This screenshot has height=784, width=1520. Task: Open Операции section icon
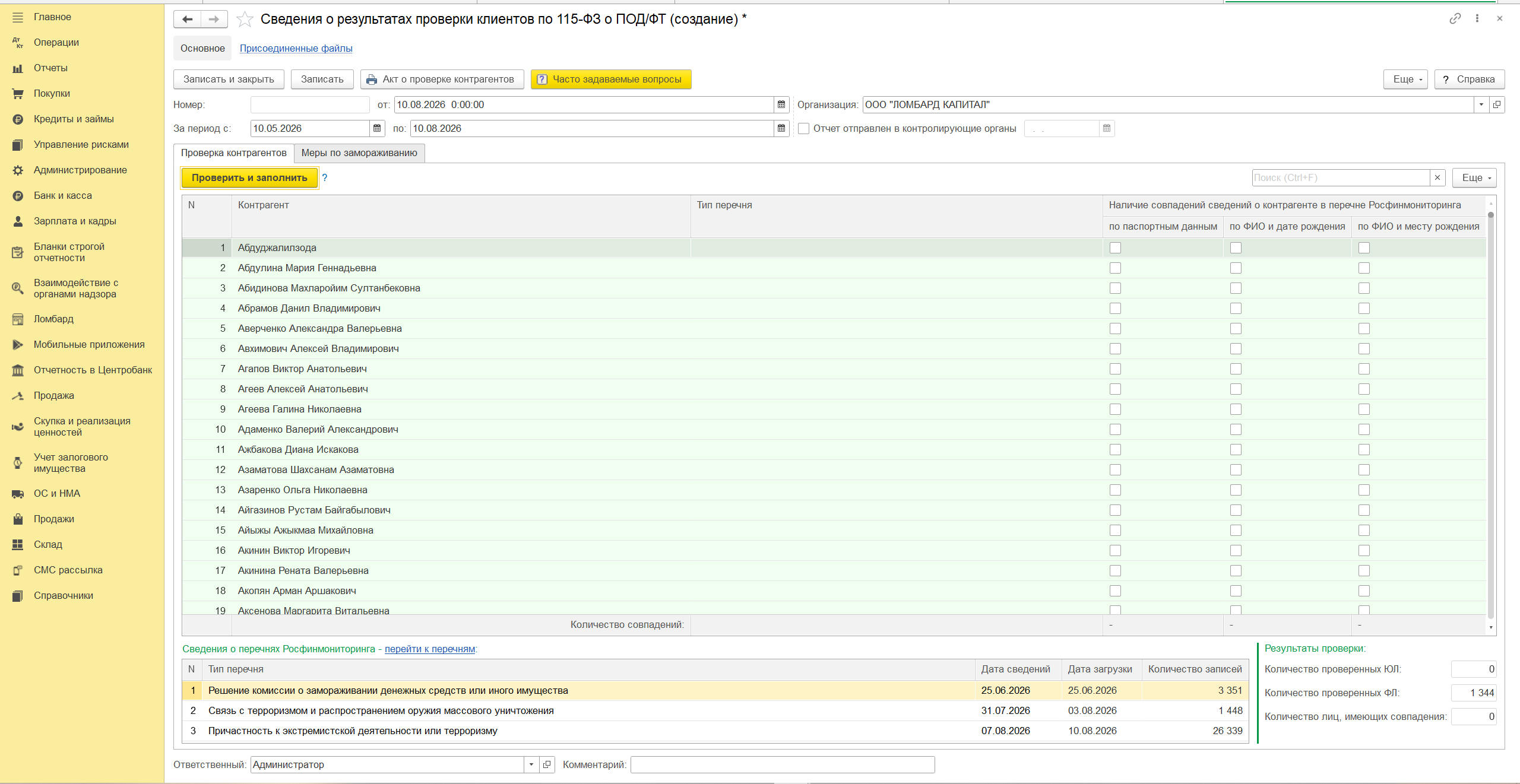[x=18, y=43]
